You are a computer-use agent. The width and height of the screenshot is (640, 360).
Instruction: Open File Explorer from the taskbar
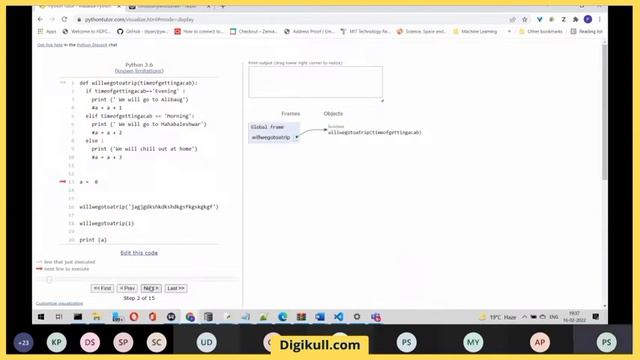pos(96,317)
